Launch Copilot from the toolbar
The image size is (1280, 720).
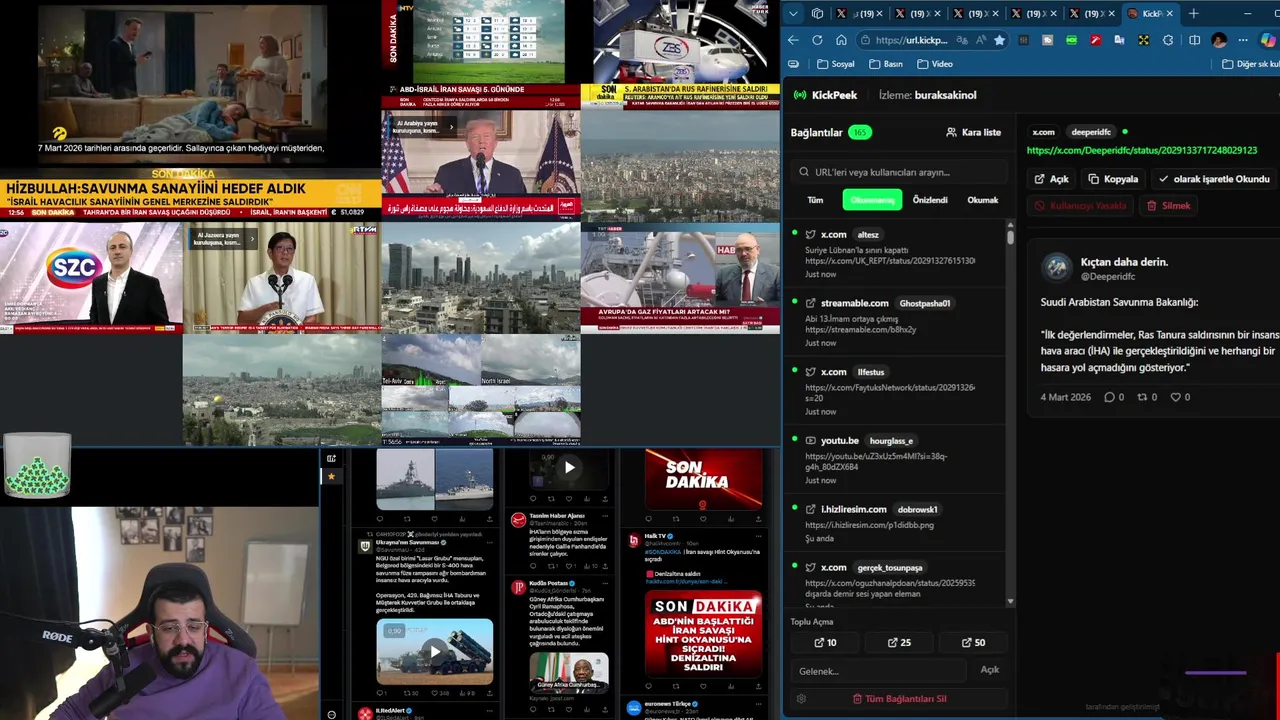click(1268, 40)
